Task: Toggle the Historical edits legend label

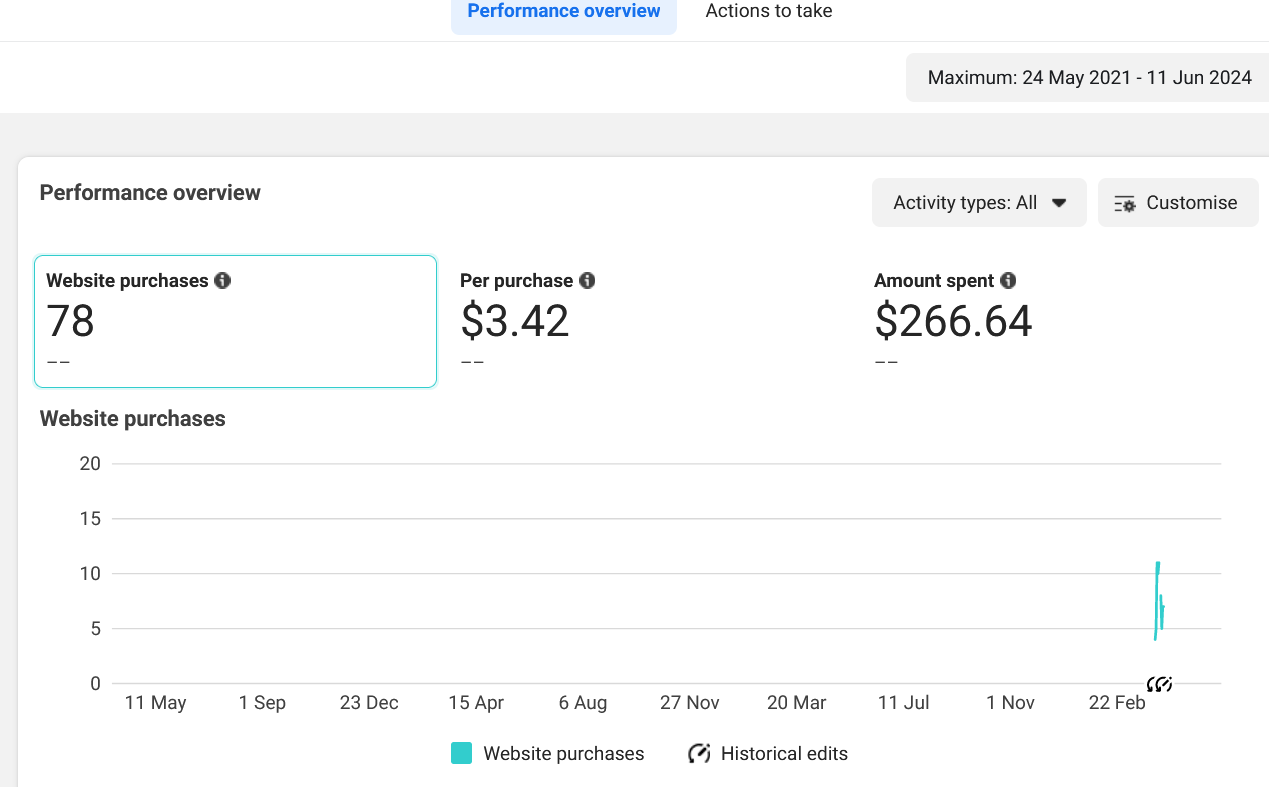Action: pos(784,754)
